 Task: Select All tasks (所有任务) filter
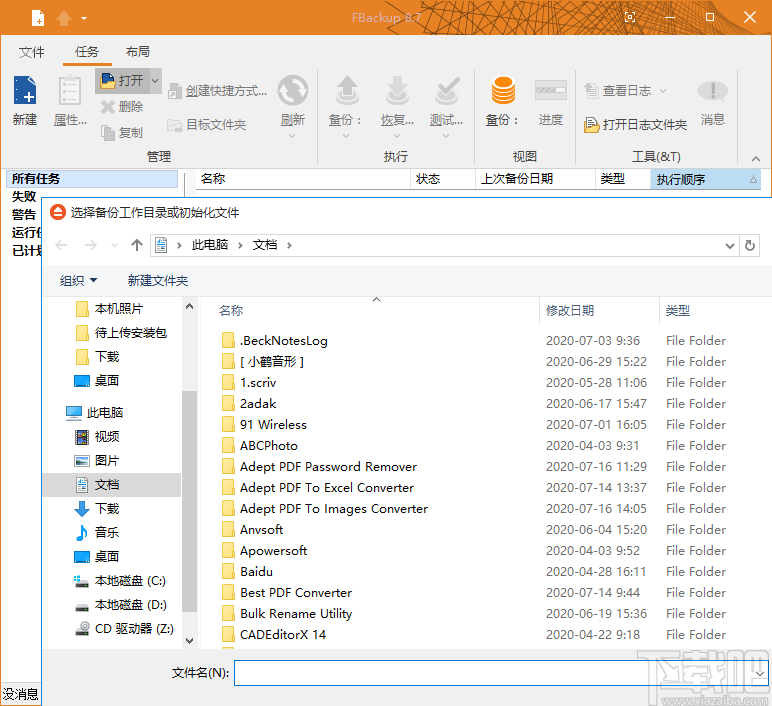pyautogui.click(x=92, y=179)
